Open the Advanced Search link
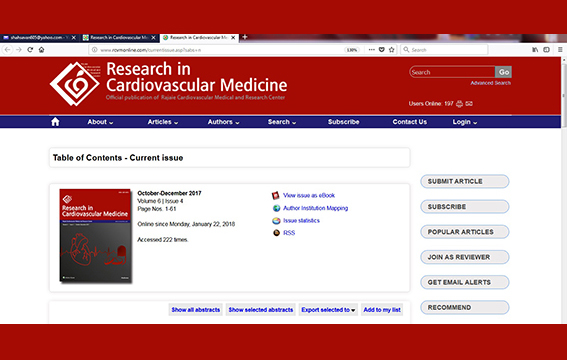 click(490, 83)
